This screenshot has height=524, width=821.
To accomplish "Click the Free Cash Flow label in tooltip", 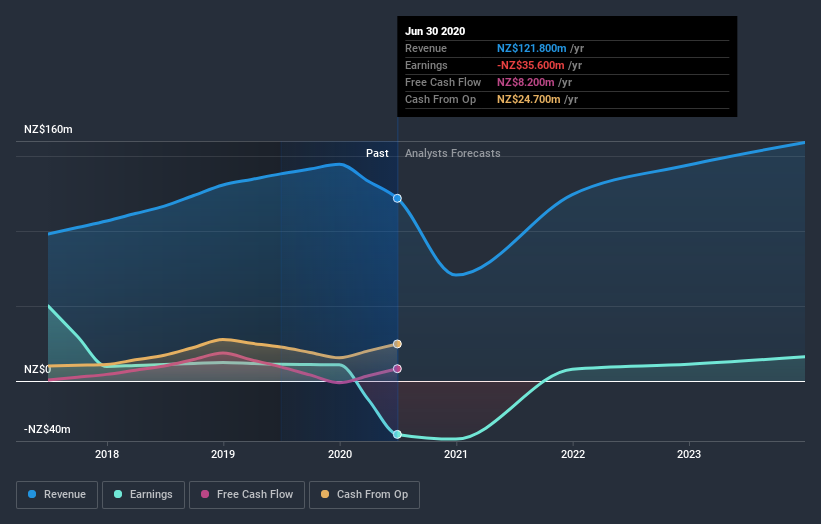I will coord(443,82).
